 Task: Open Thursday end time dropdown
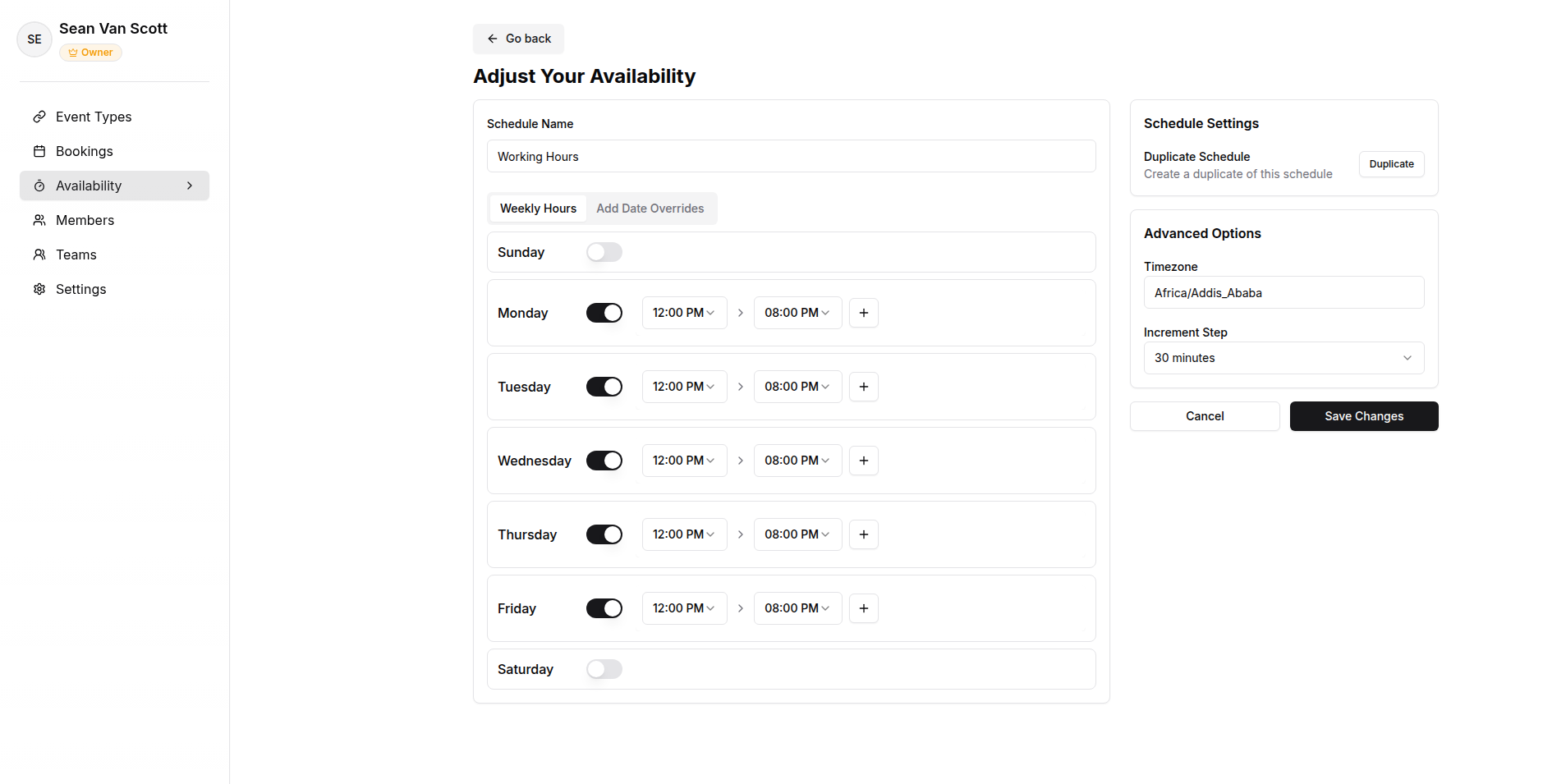tap(797, 534)
